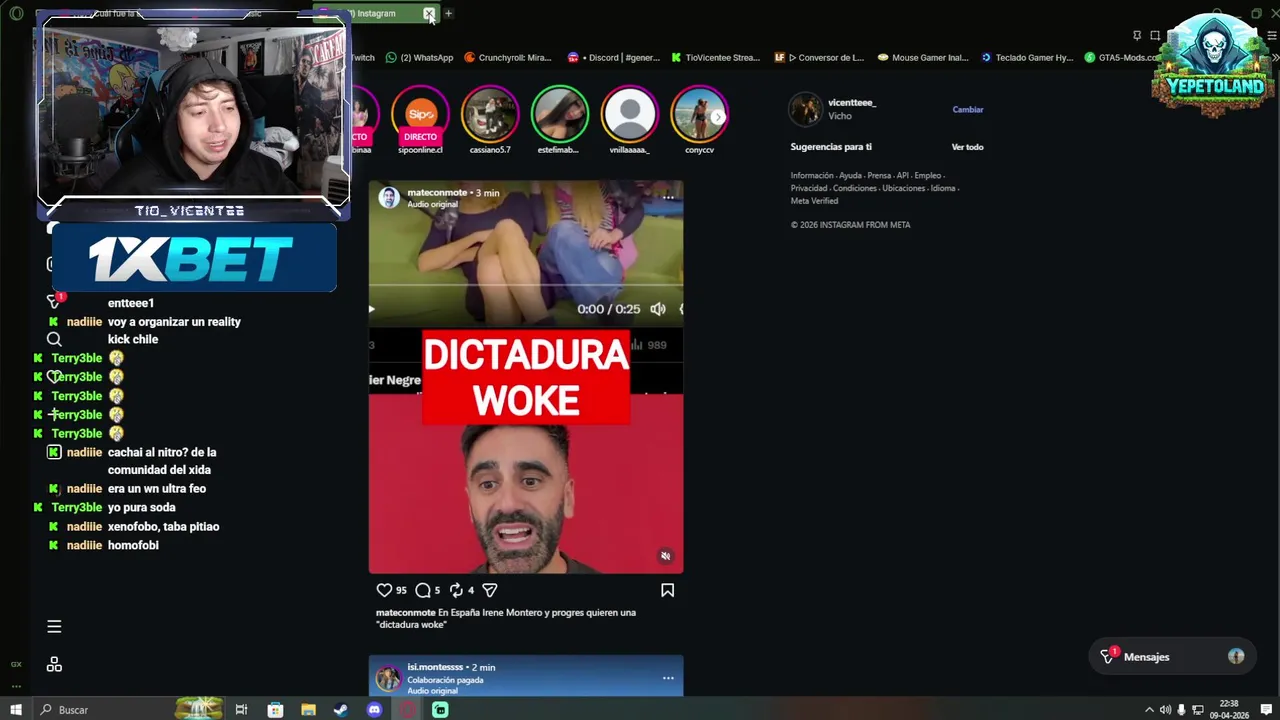
Task: Click Ver todo for suggestions
Action: (x=967, y=147)
